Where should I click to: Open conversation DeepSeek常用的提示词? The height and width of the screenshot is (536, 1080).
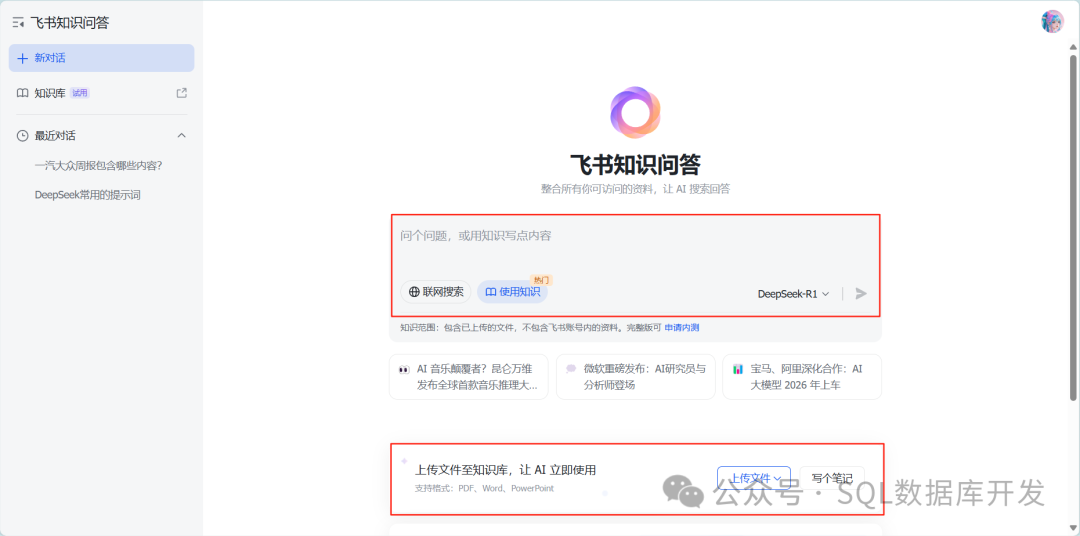coord(87,195)
